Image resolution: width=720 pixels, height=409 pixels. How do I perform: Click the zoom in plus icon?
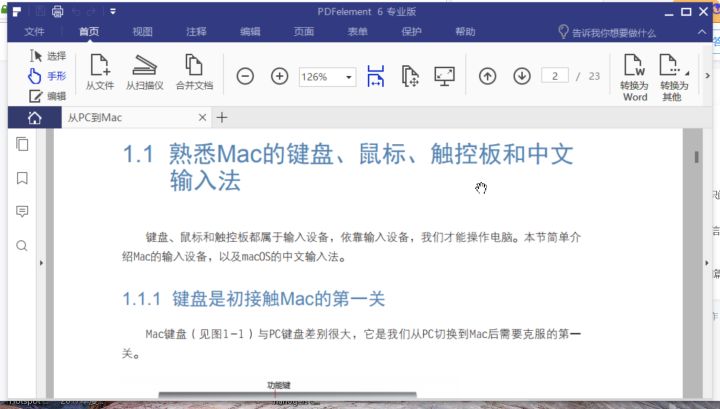(280, 76)
